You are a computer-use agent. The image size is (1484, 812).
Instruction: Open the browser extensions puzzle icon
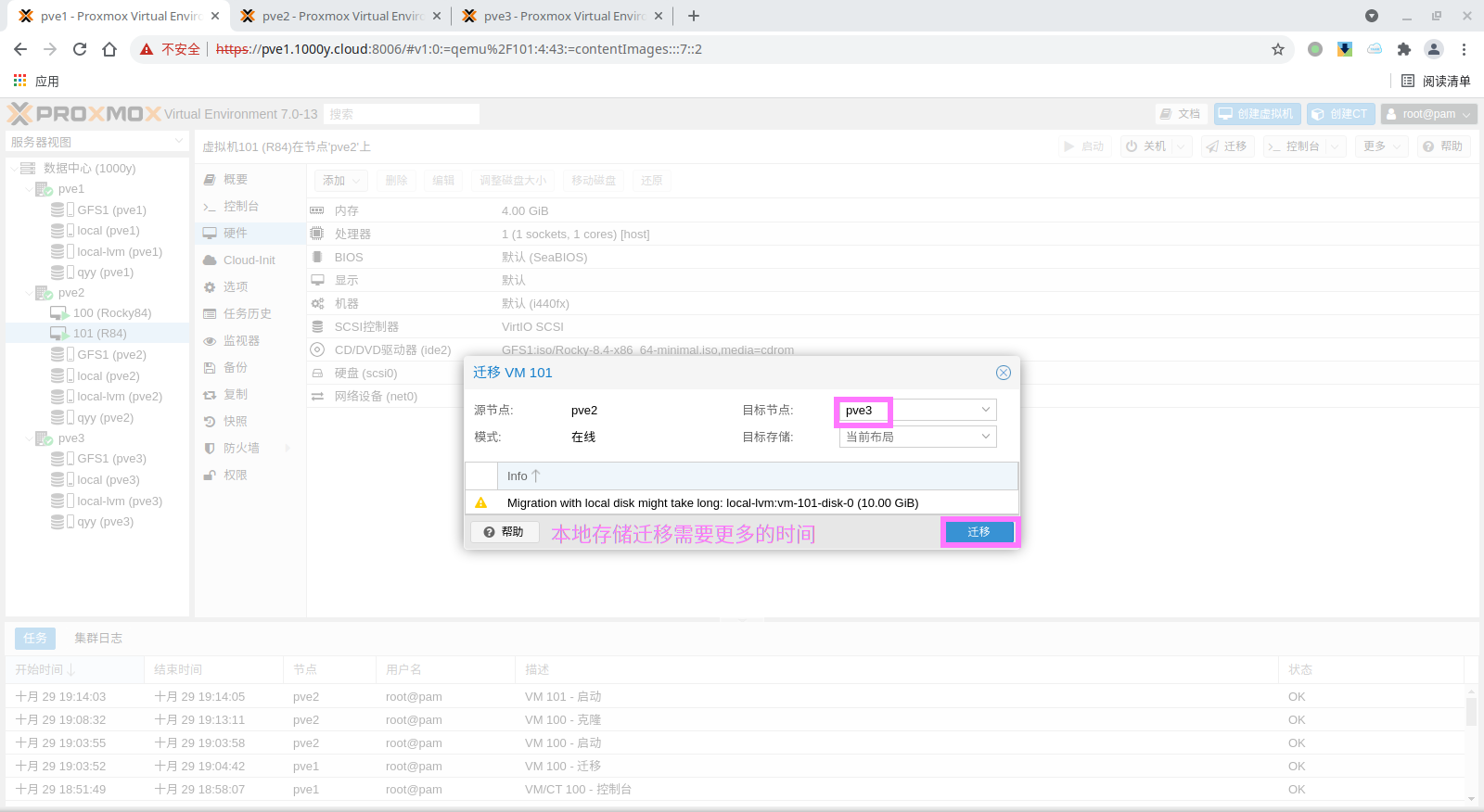tap(1404, 49)
